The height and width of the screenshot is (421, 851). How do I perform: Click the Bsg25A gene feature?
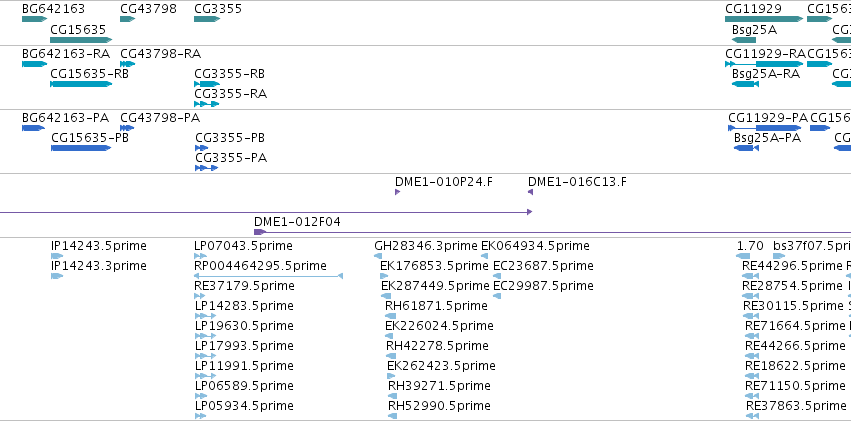coord(744,40)
